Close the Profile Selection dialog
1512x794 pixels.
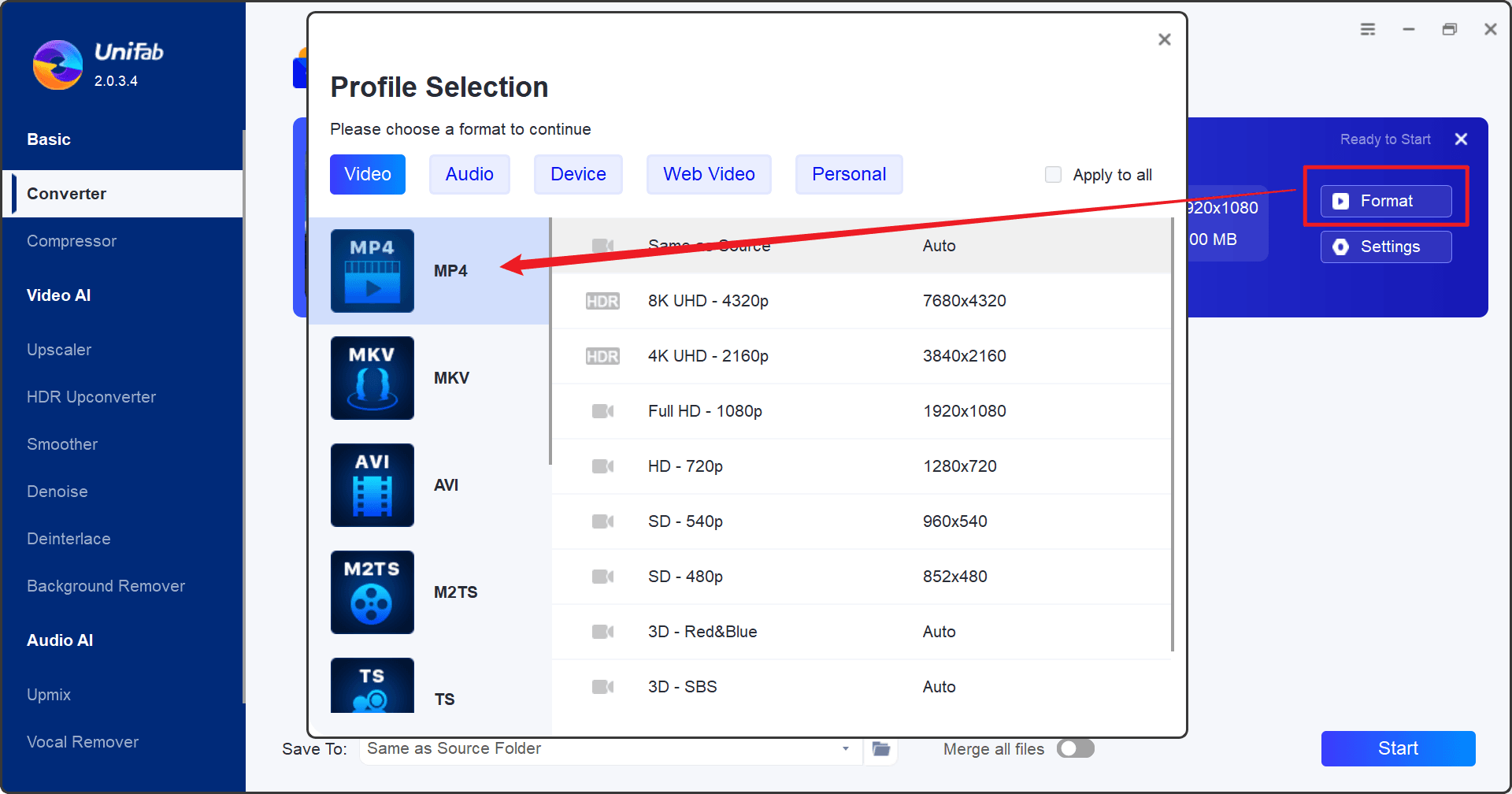[1164, 39]
